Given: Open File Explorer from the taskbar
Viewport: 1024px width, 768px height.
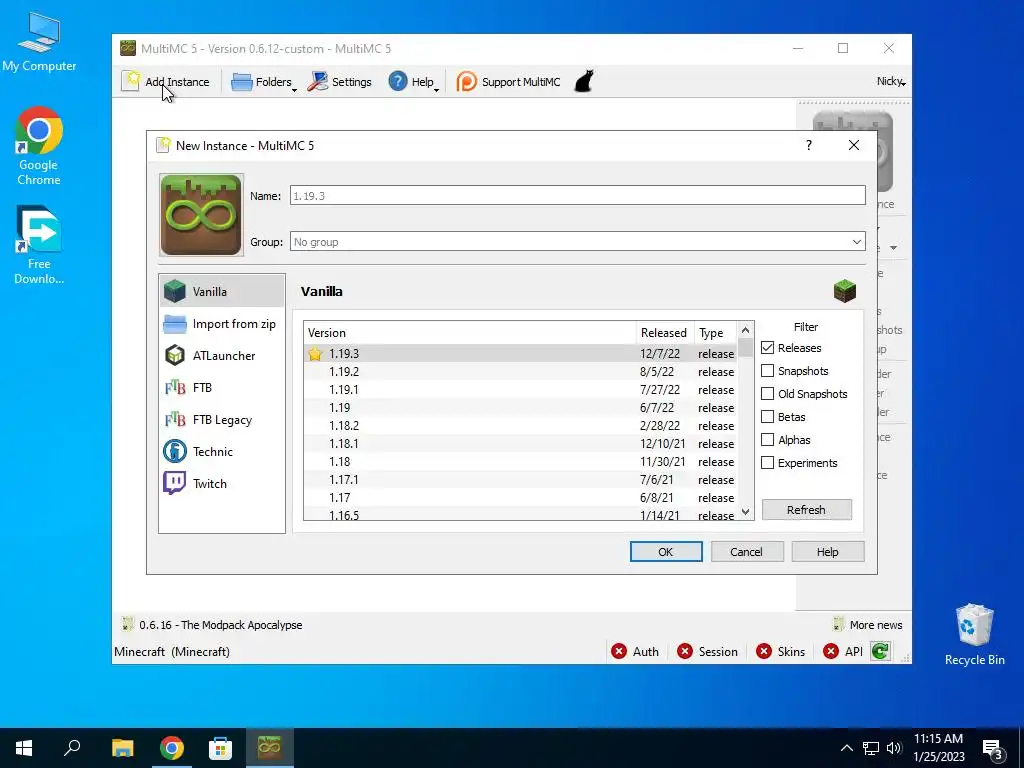Looking at the screenshot, I should 122,748.
